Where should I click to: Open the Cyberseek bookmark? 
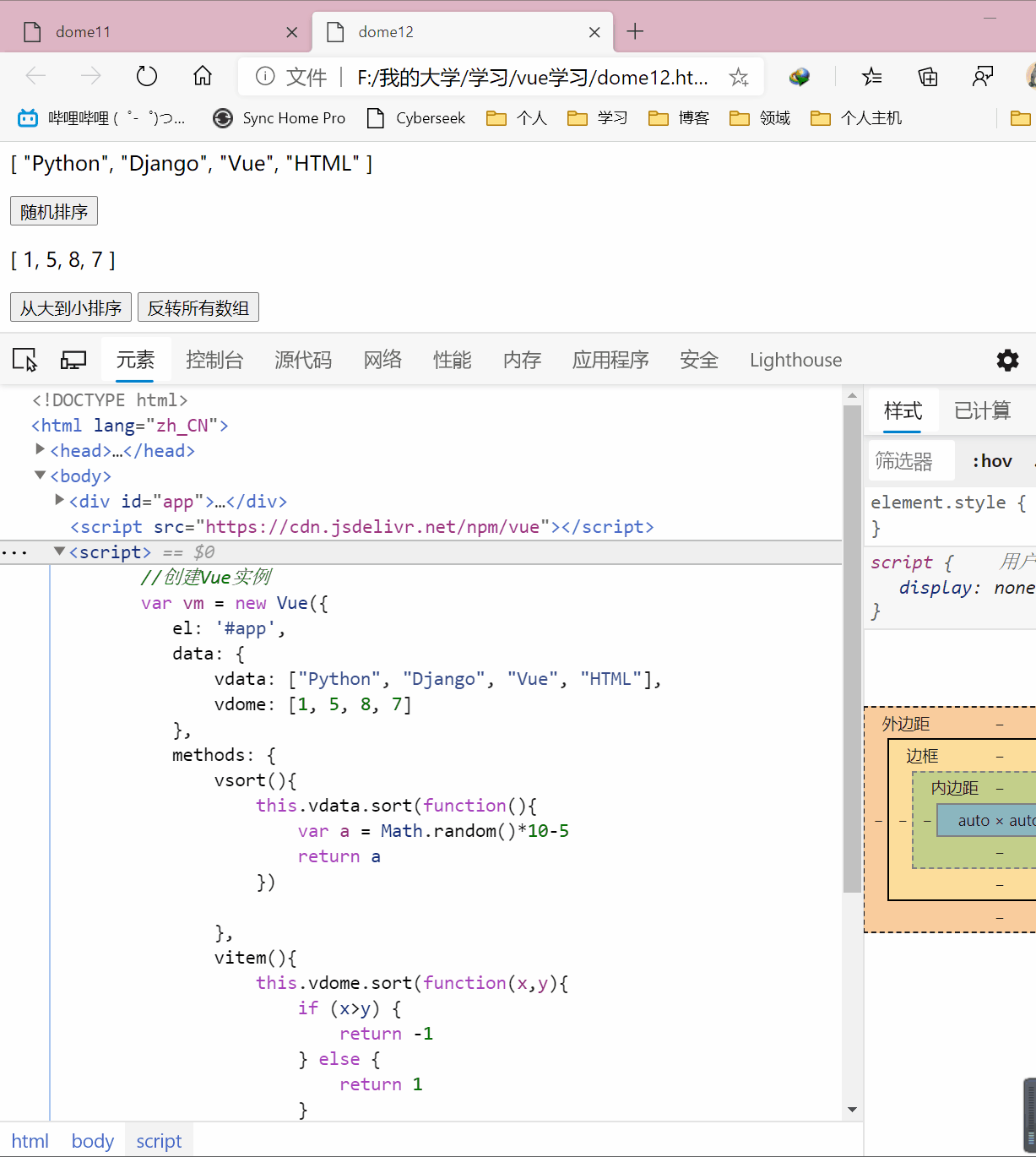point(416,118)
